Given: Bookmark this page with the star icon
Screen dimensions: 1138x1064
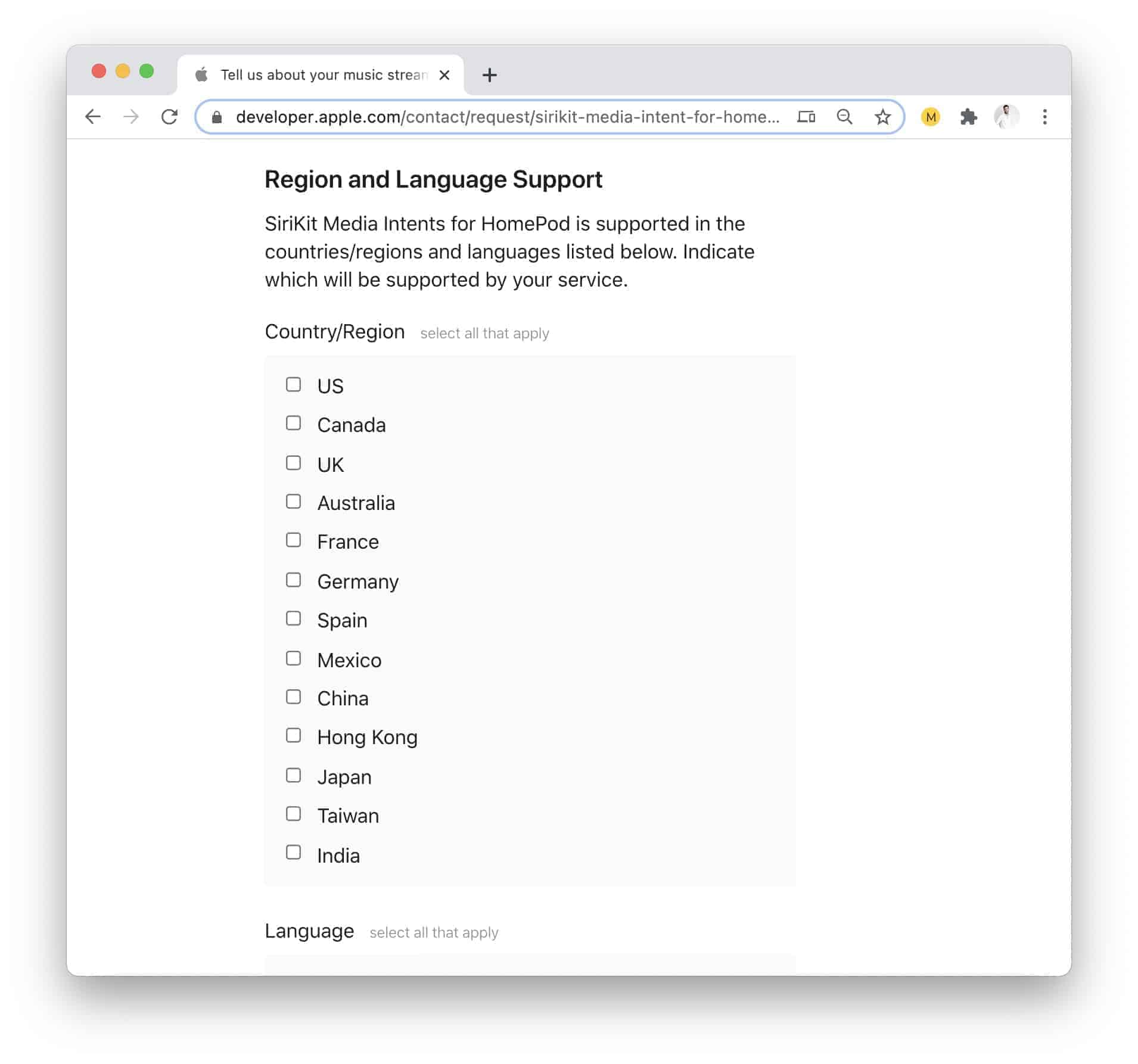Looking at the screenshot, I should point(882,117).
